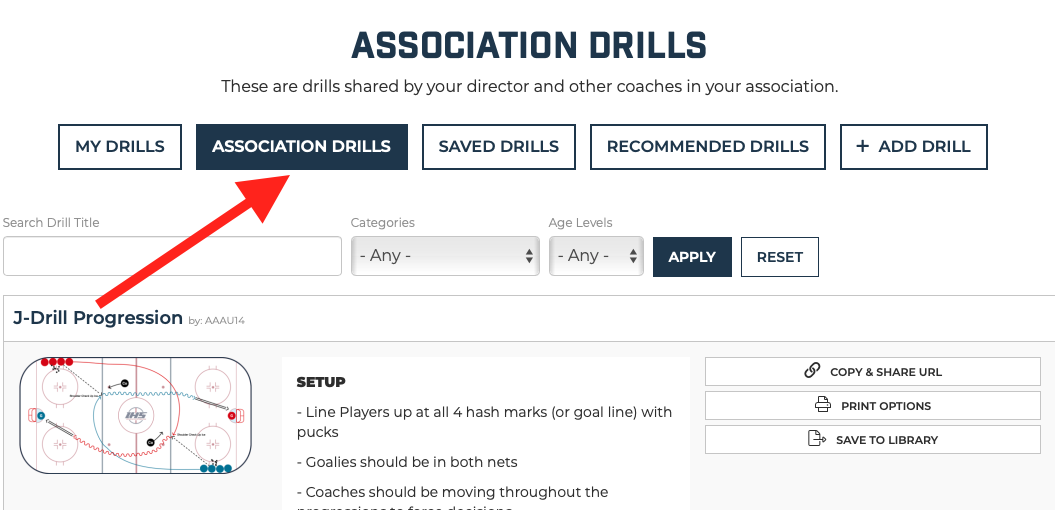This screenshot has height=510, width=1055.
Task: Click the printer icon beside Print Options
Action: (822, 405)
